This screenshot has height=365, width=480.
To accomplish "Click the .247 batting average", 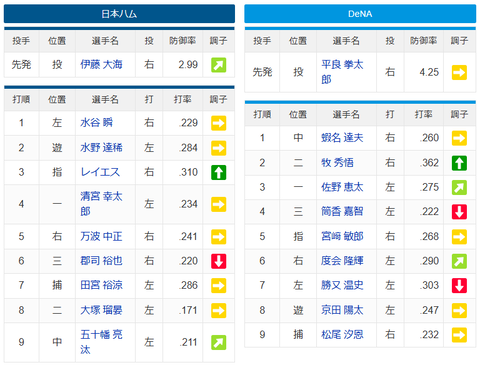I will (430, 310).
